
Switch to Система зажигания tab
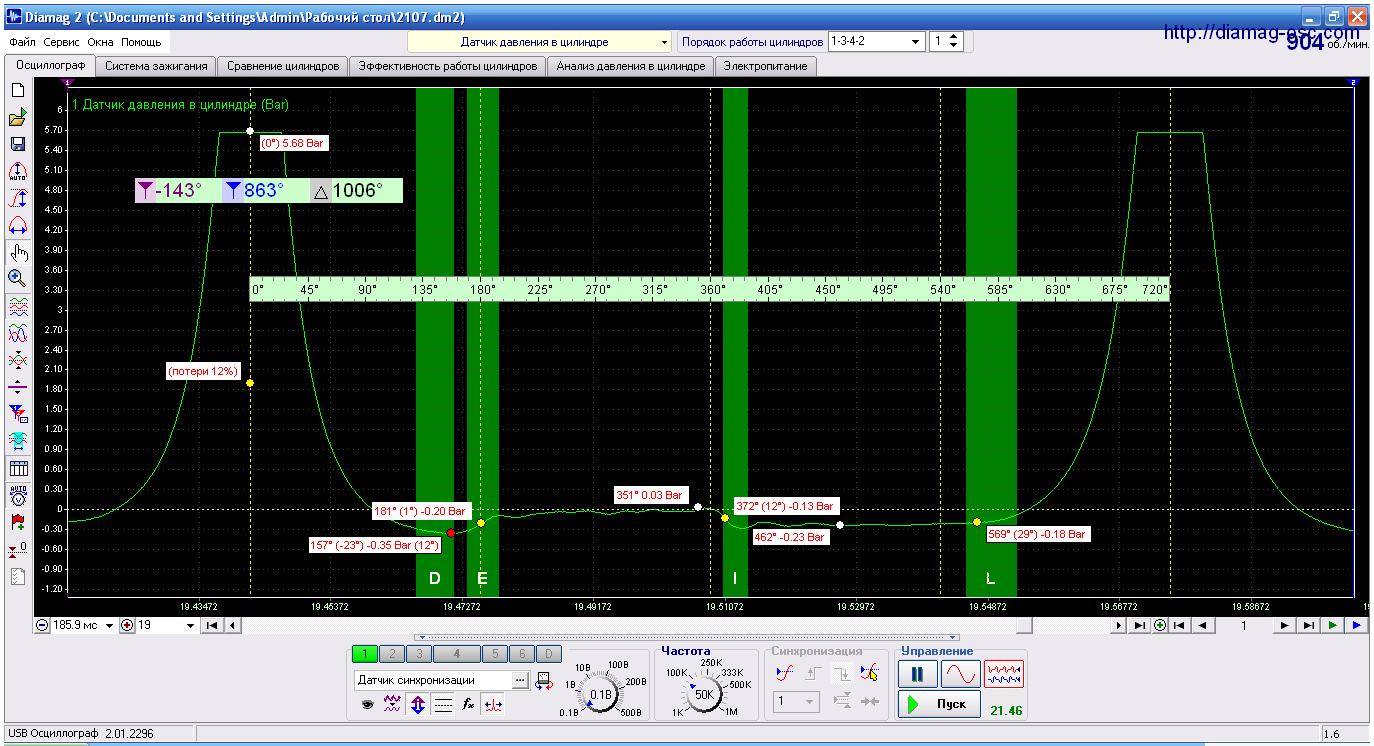156,67
